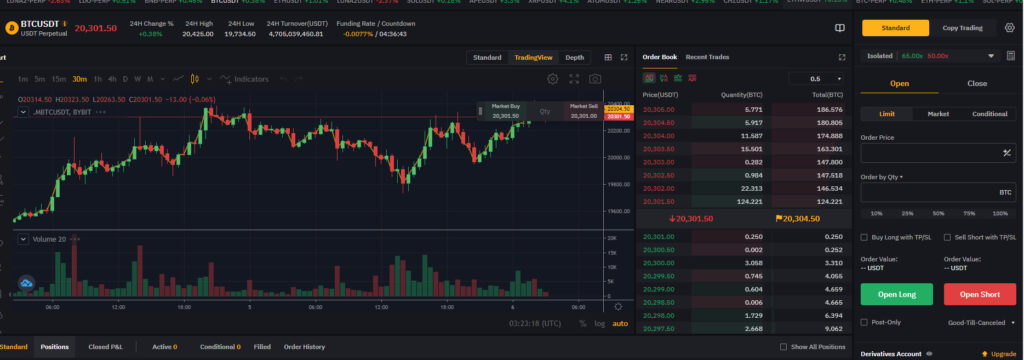Enable Buy Long with TP/SL checkbox
The width and height of the screenshot is (1024, 360).
click(864, 237)
